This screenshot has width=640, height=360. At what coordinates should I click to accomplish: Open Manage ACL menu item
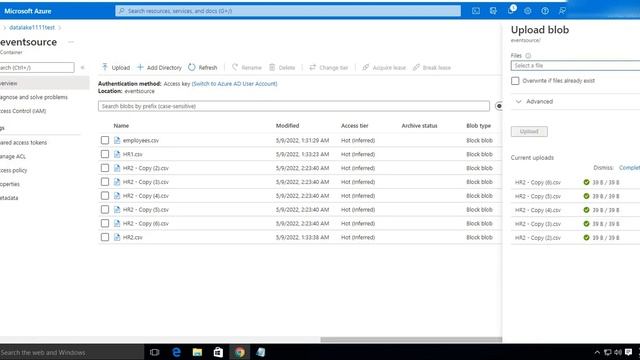click(13, 156)
